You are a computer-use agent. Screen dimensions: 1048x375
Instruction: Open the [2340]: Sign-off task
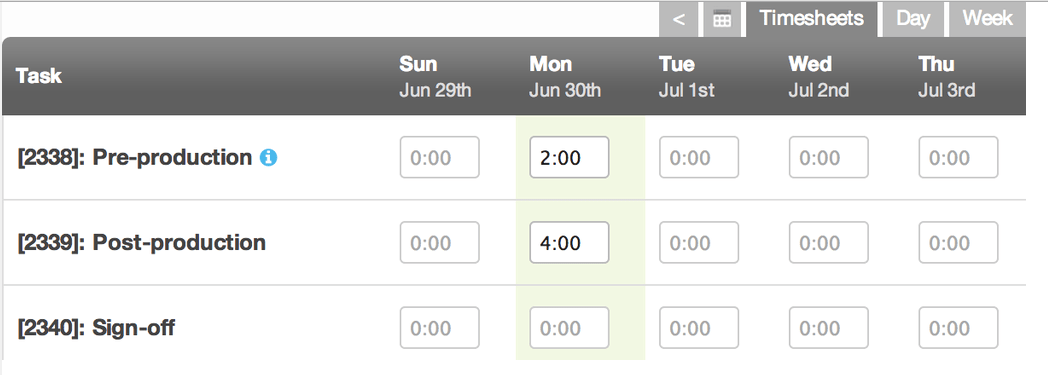[x=96, y=328]
